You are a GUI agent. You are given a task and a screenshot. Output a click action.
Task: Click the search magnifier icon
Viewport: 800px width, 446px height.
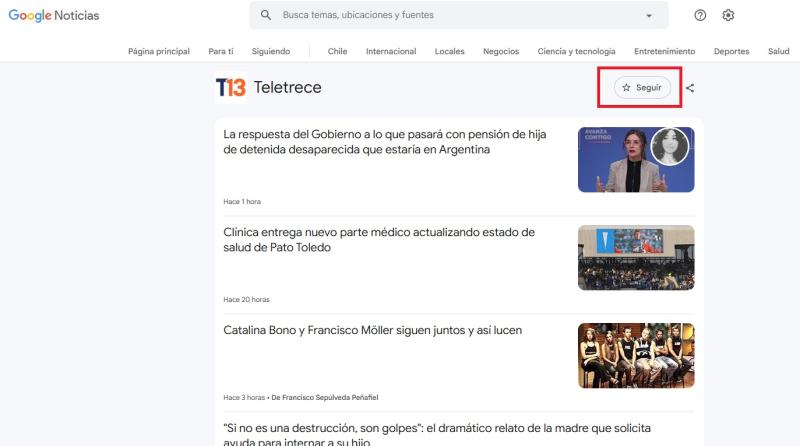266,15
